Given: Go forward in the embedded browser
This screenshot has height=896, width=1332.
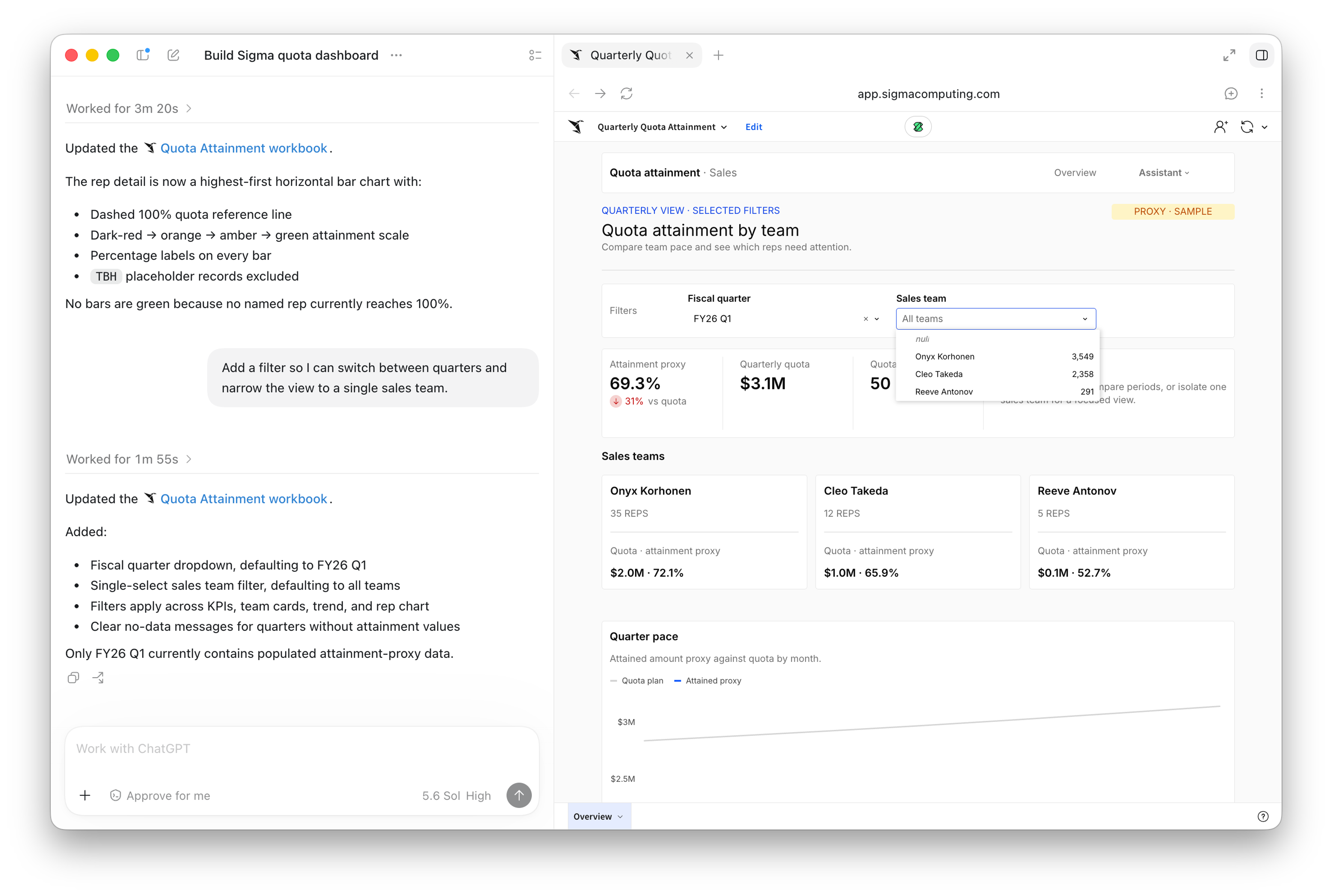Looking at the screenshot, I should pos(600,94).
